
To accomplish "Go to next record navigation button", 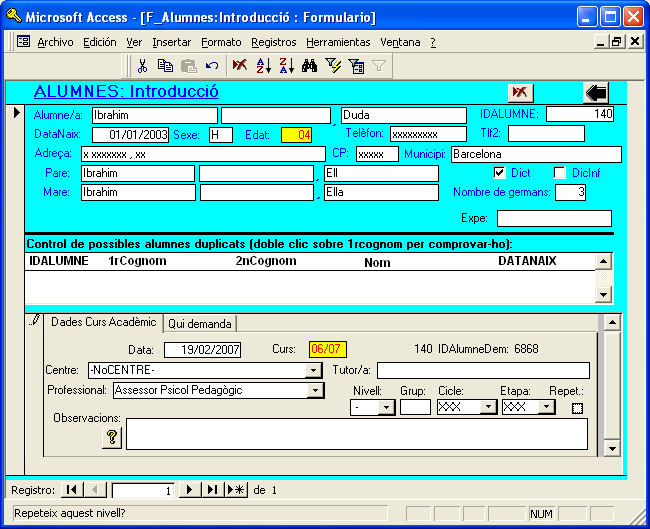I will pyautogui.click(x=189, y=490).
